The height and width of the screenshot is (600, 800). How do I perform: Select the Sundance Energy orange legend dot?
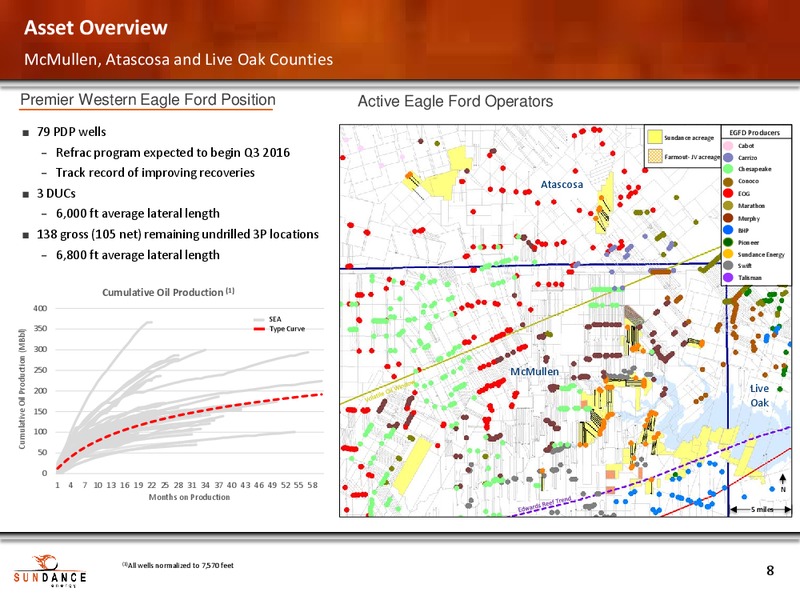point(728,254)
